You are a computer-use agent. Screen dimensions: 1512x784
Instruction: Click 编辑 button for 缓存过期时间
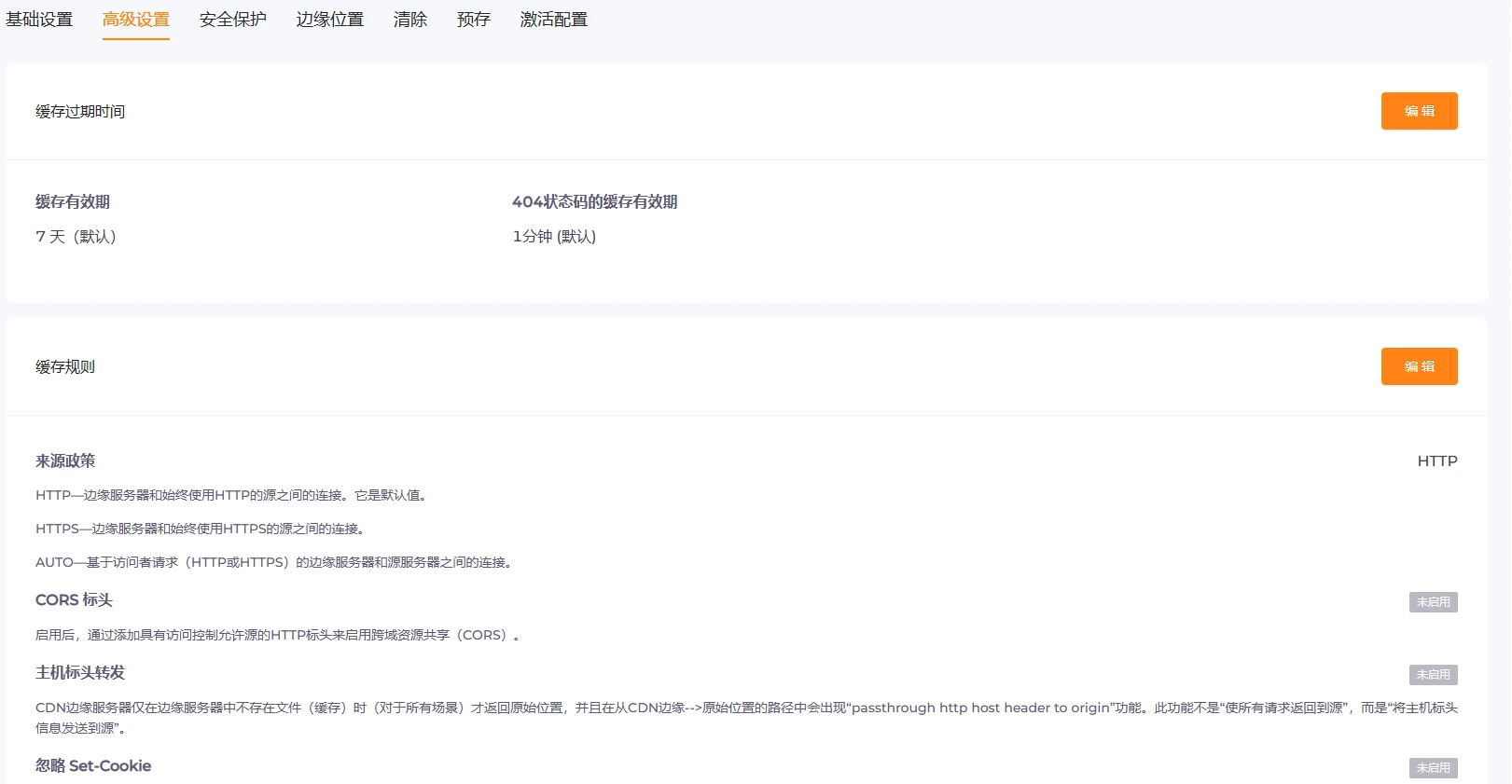[1419, 111]
